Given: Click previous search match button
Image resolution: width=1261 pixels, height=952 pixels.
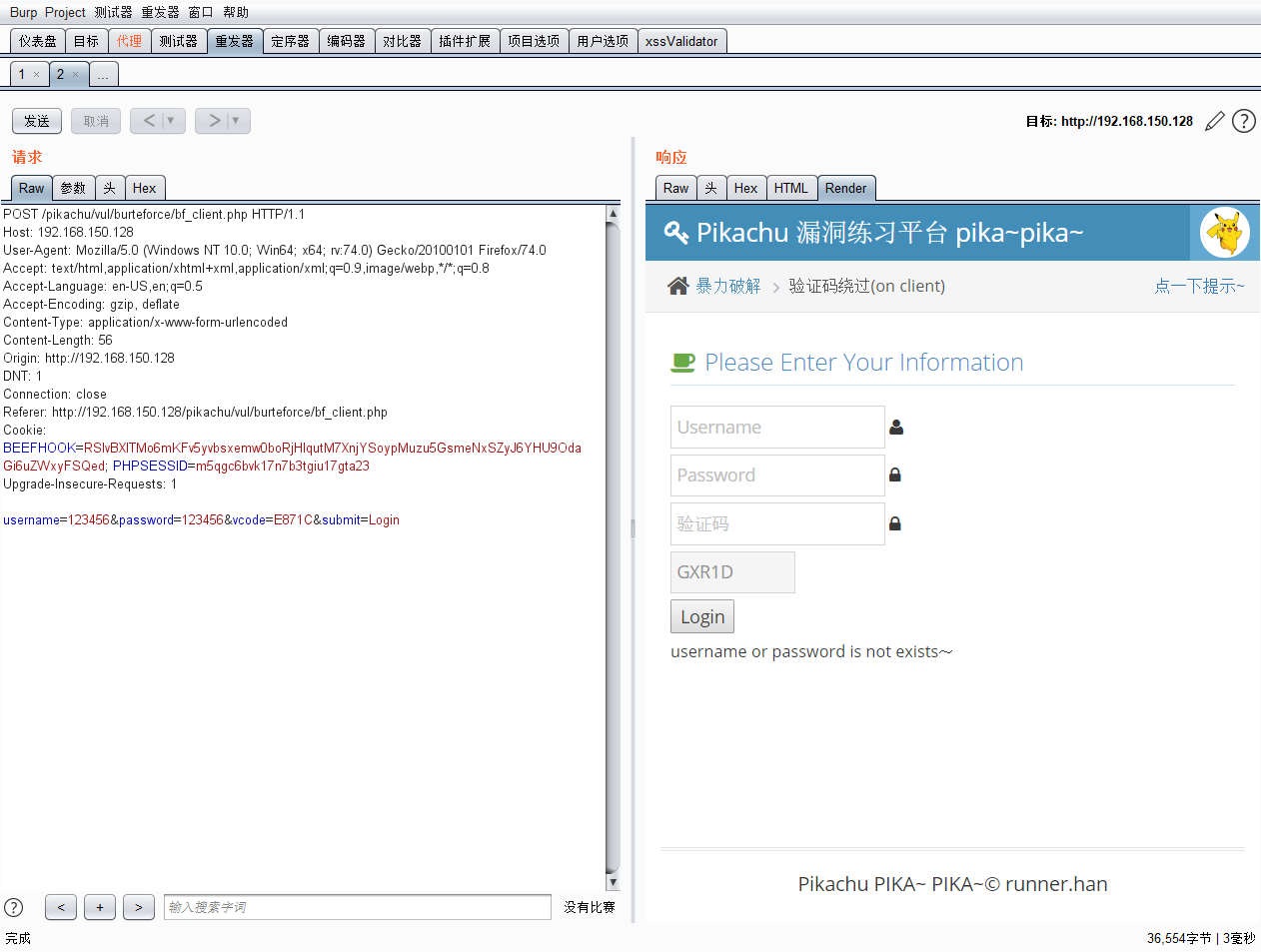Looking at the screenshot, I should [x=61, y=907].
